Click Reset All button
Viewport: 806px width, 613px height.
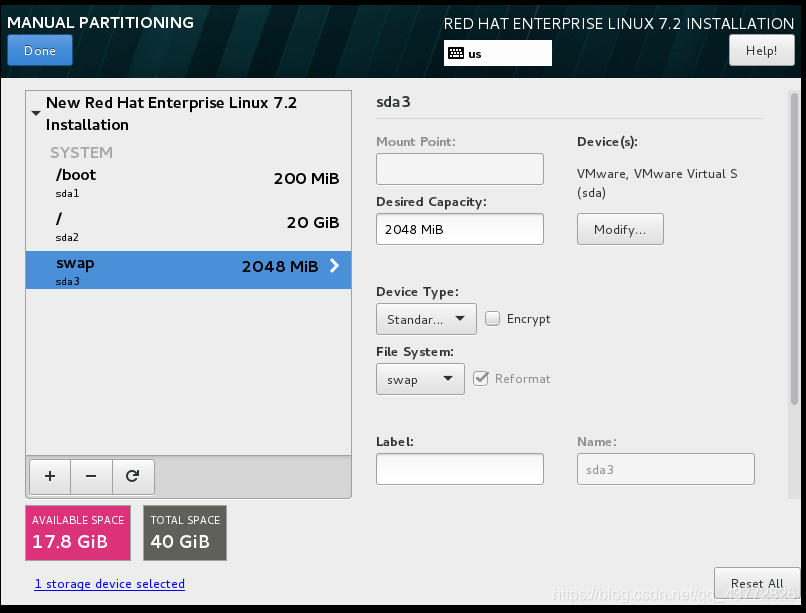click(x=757, y=584)
